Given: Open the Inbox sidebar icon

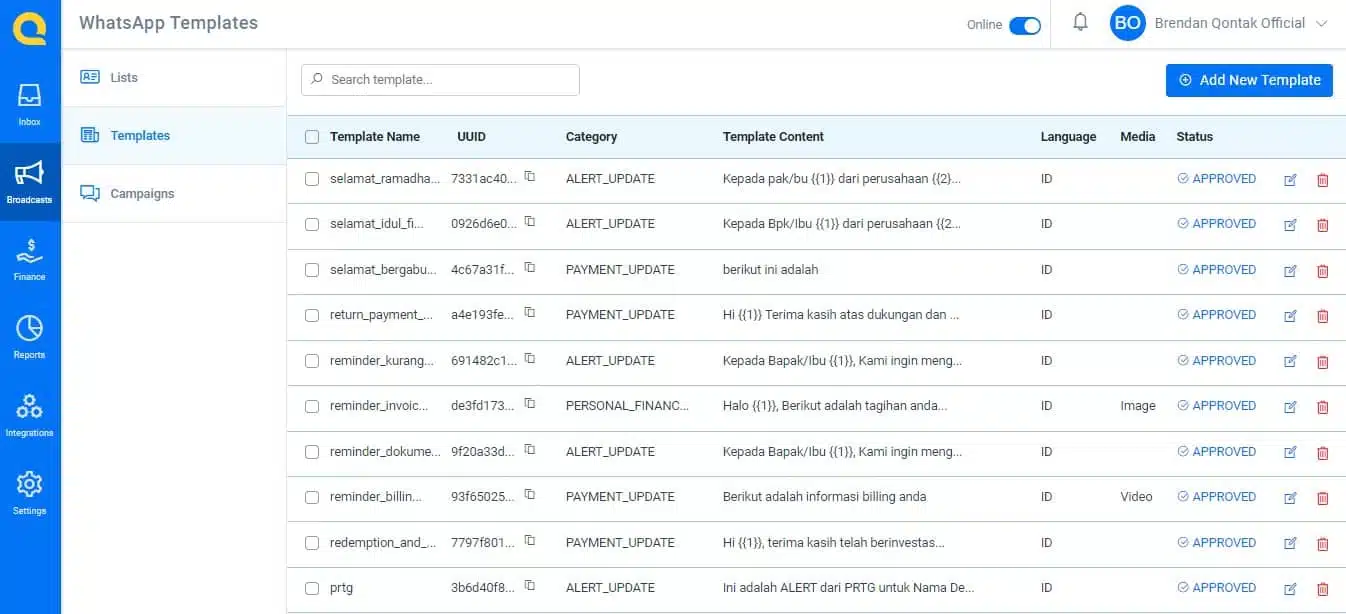Looking at the screenshot, I should point(29,104).
